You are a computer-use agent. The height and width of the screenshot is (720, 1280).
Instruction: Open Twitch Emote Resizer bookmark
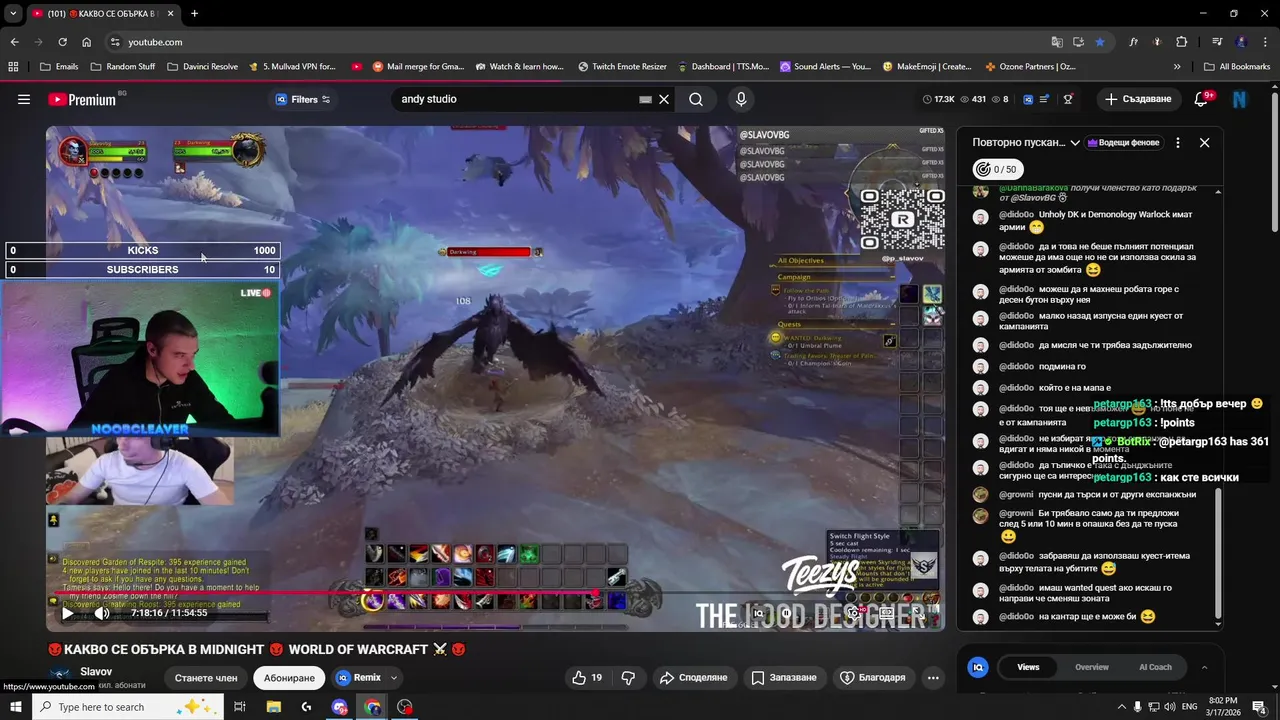(x=622, y=67)
